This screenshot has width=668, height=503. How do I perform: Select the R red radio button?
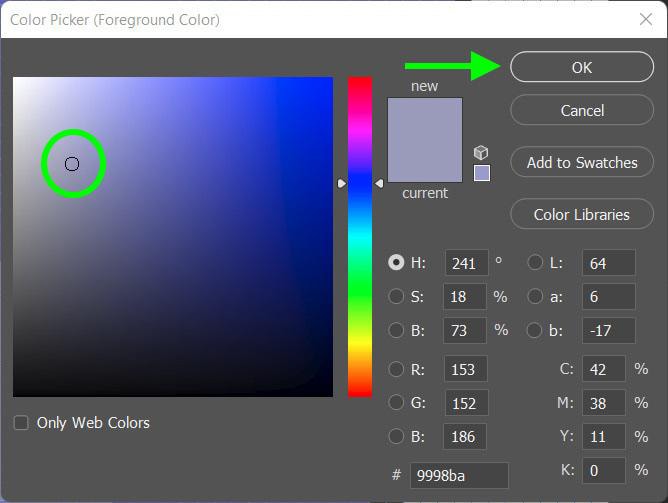396,369
